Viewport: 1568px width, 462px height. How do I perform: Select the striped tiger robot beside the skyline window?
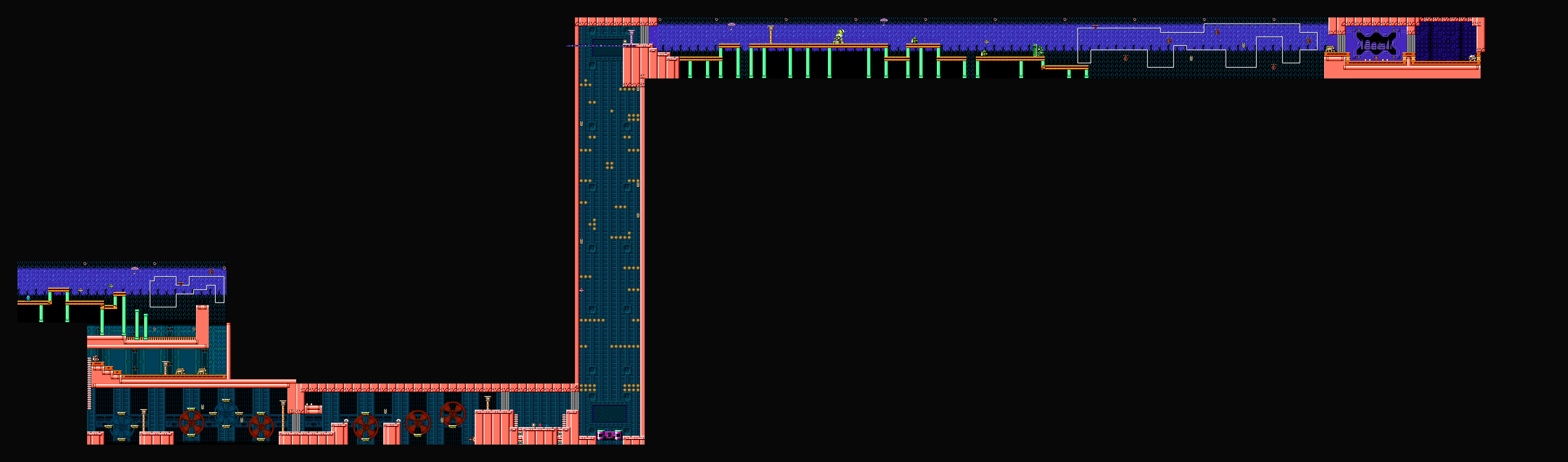tap(1330, 49)
